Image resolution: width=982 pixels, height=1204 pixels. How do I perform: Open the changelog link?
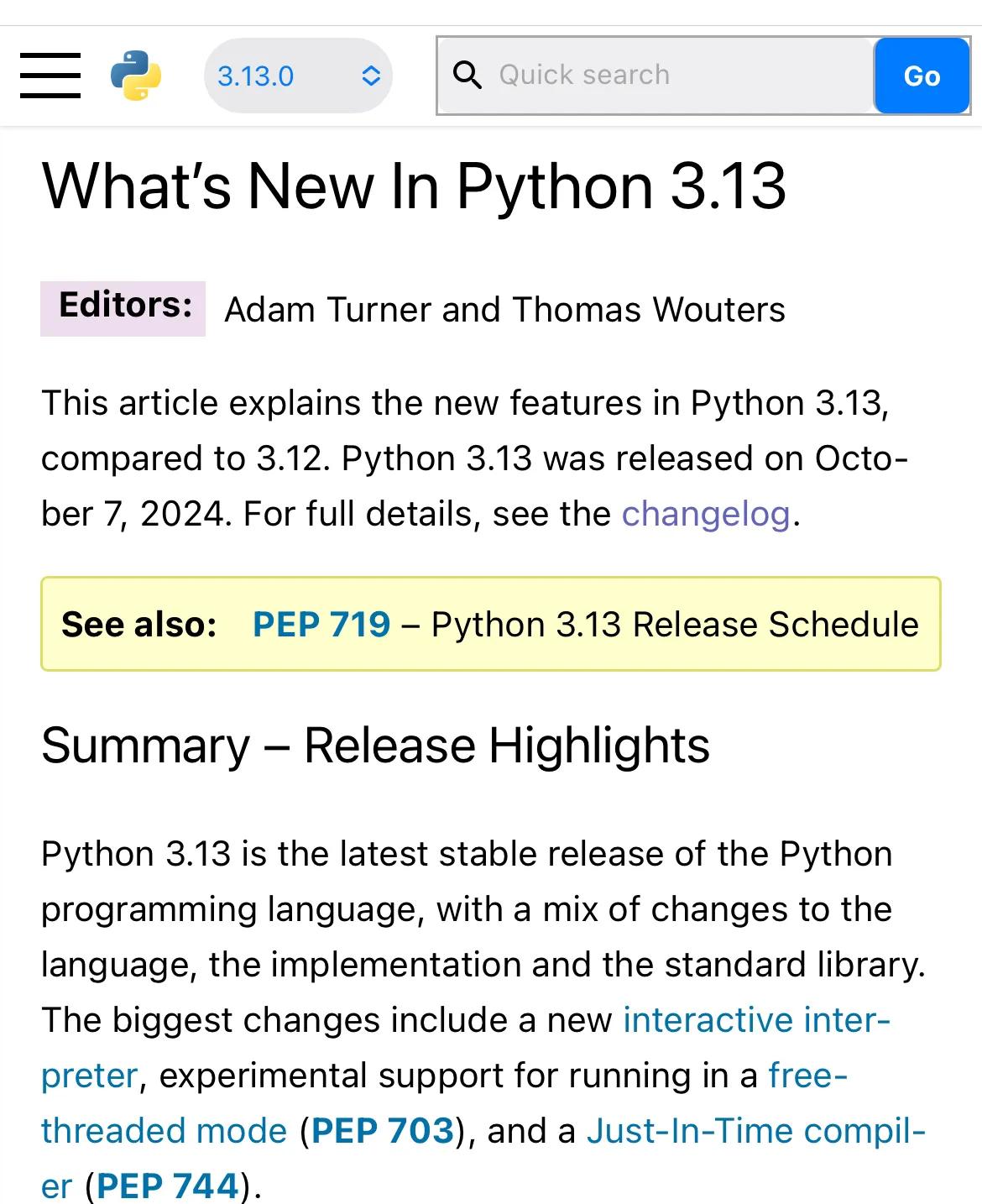[706, 514]
